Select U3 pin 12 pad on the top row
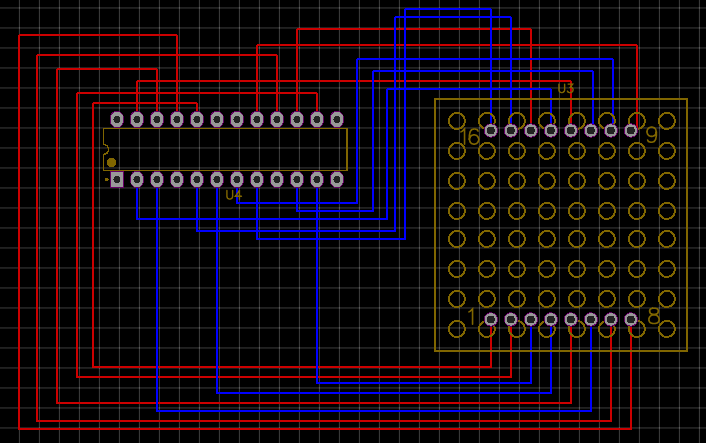This screenshot has width=706, height=443. [x=571, y=131]
